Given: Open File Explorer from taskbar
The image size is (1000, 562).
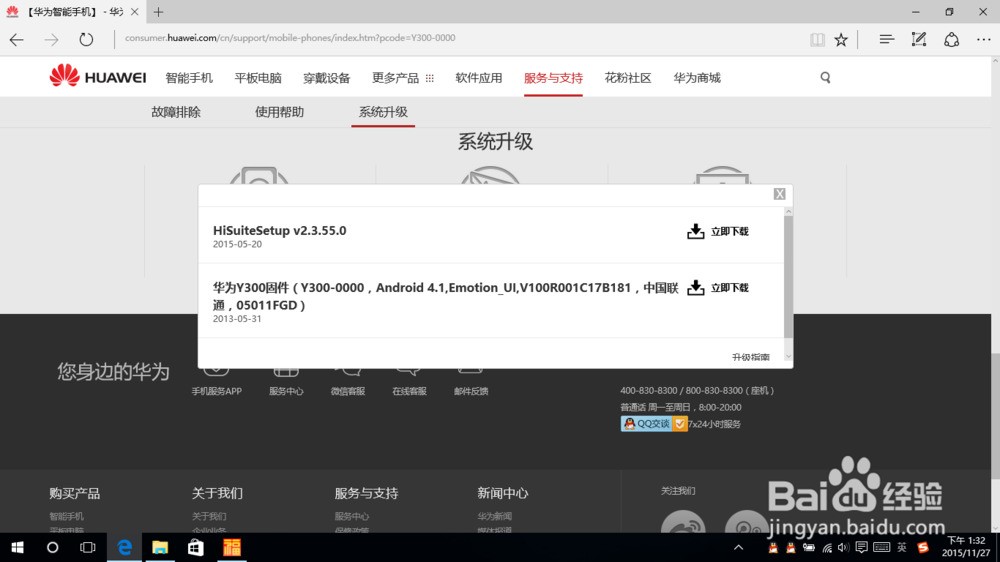Looking at the screenshot, I should point(159,547).
